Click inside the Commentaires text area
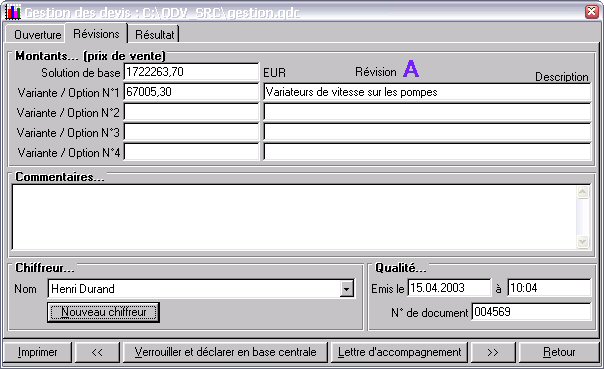This screenshot has width=604, height=369. (295, 217)
